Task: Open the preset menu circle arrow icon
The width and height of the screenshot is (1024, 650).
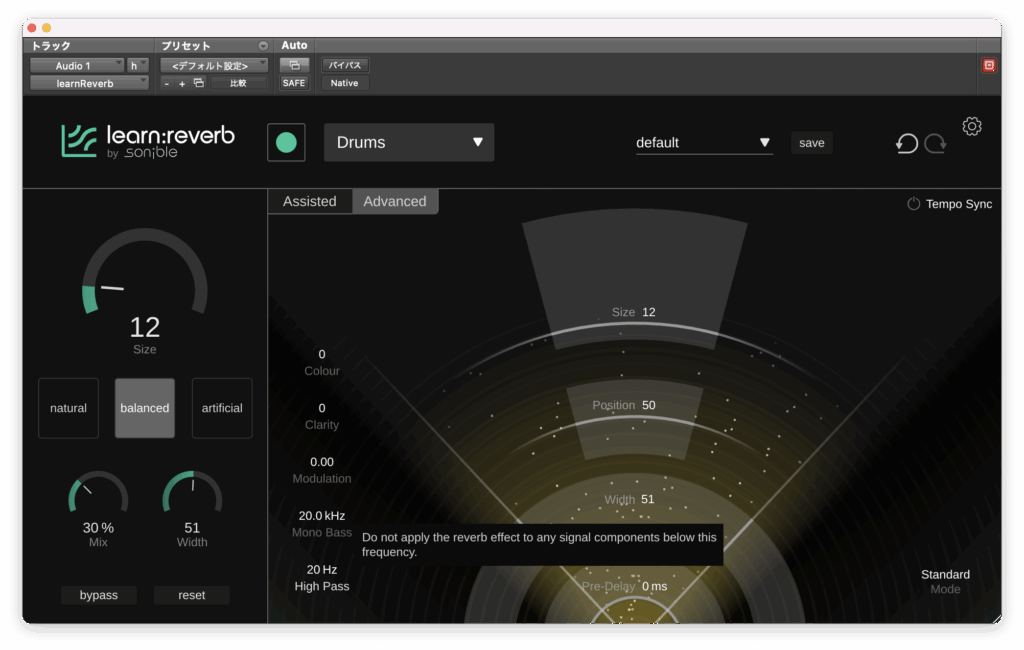Action: (x=263, y=46)
